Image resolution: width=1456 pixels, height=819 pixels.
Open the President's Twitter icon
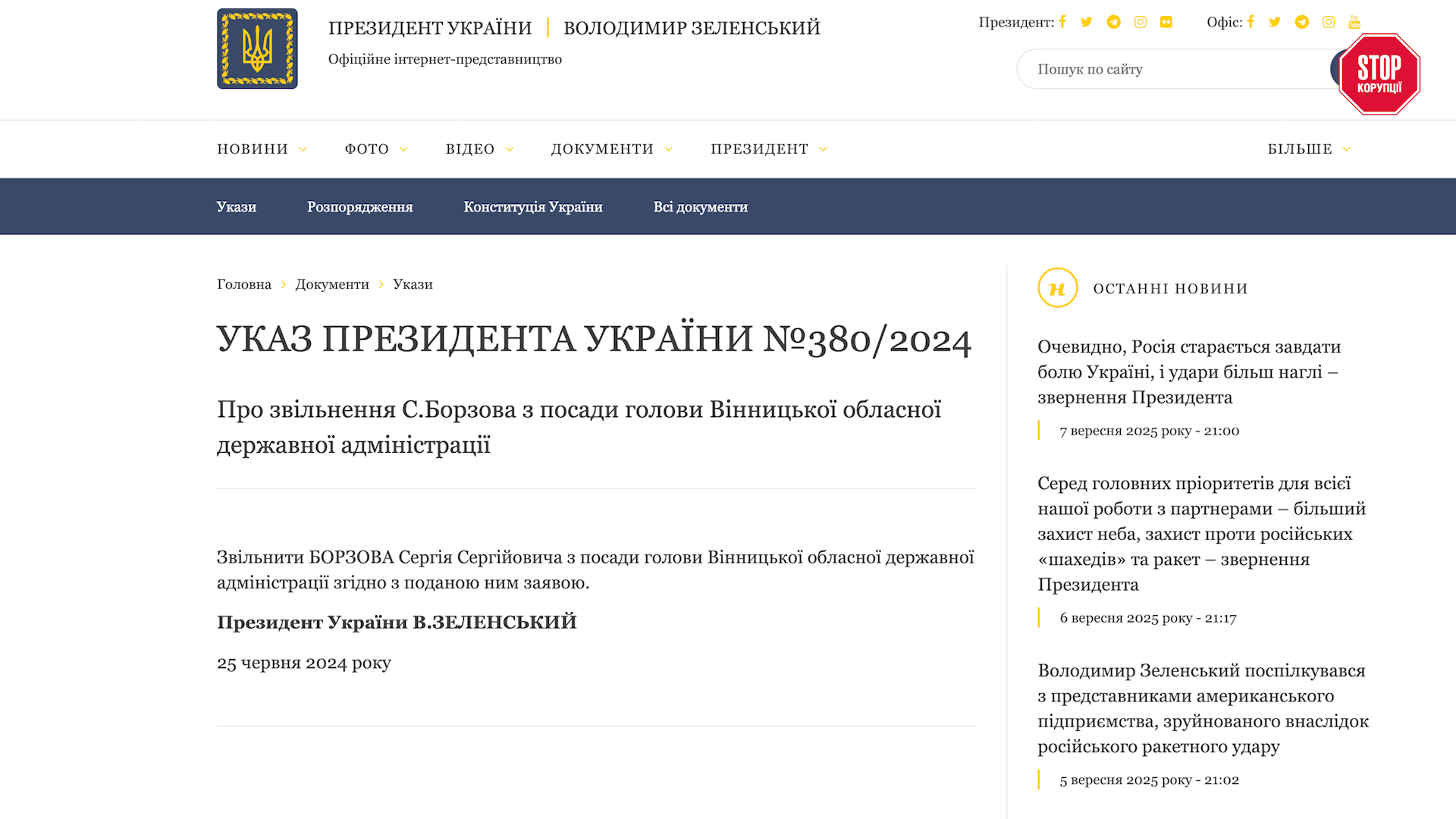point(1086,22)
